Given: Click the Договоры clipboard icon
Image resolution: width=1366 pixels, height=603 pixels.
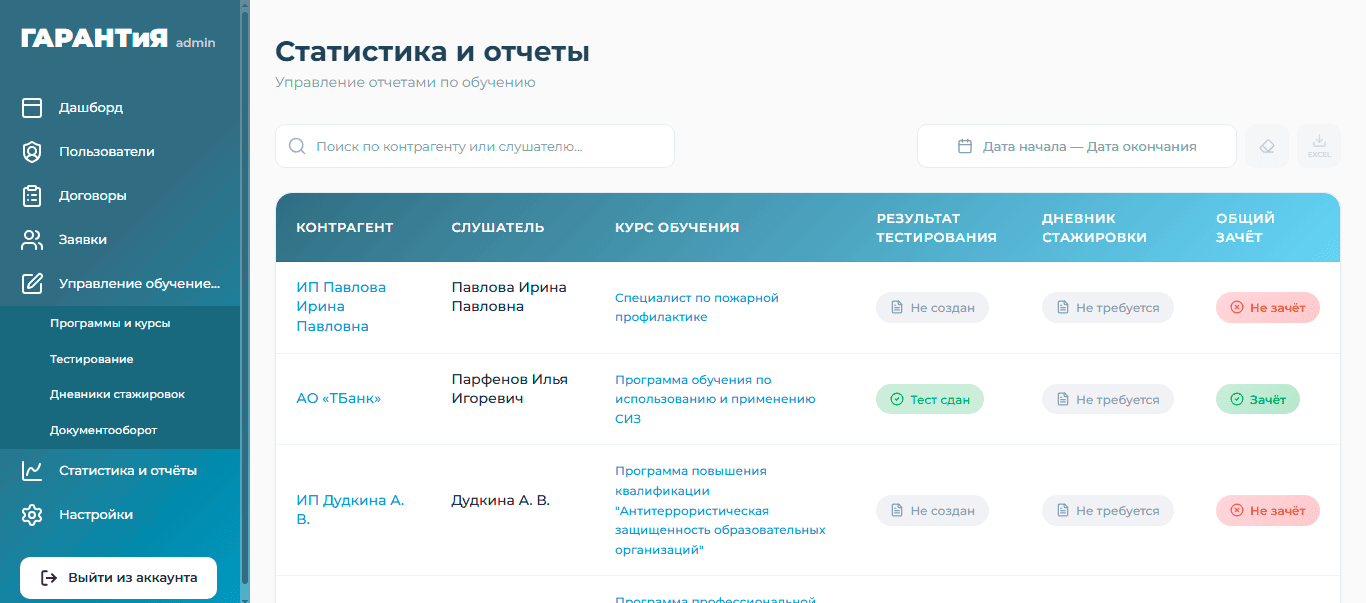Looking at the screenshot, I should pos(32,195).
